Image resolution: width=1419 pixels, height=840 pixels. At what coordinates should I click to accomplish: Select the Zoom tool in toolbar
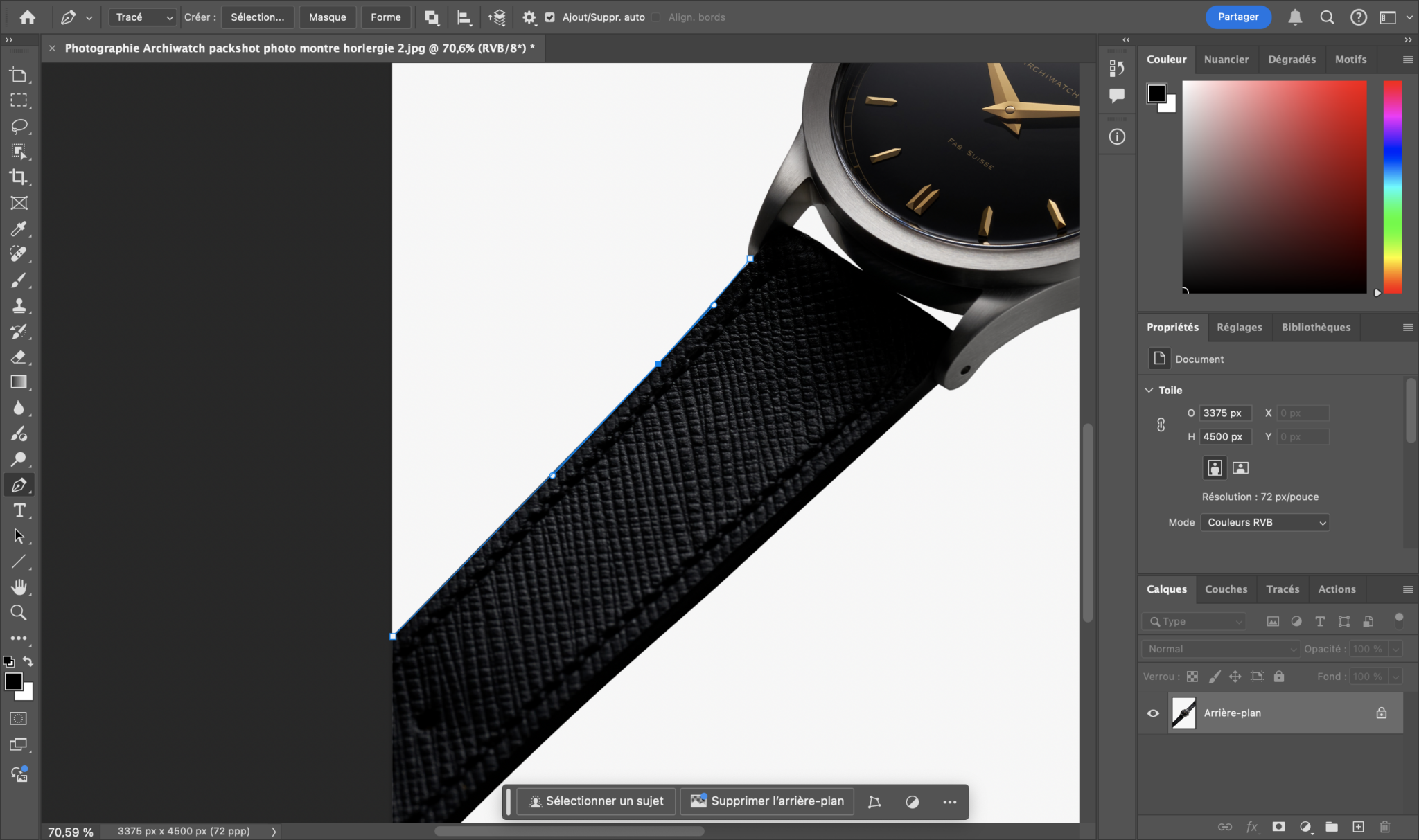click(x=19, y=613)
